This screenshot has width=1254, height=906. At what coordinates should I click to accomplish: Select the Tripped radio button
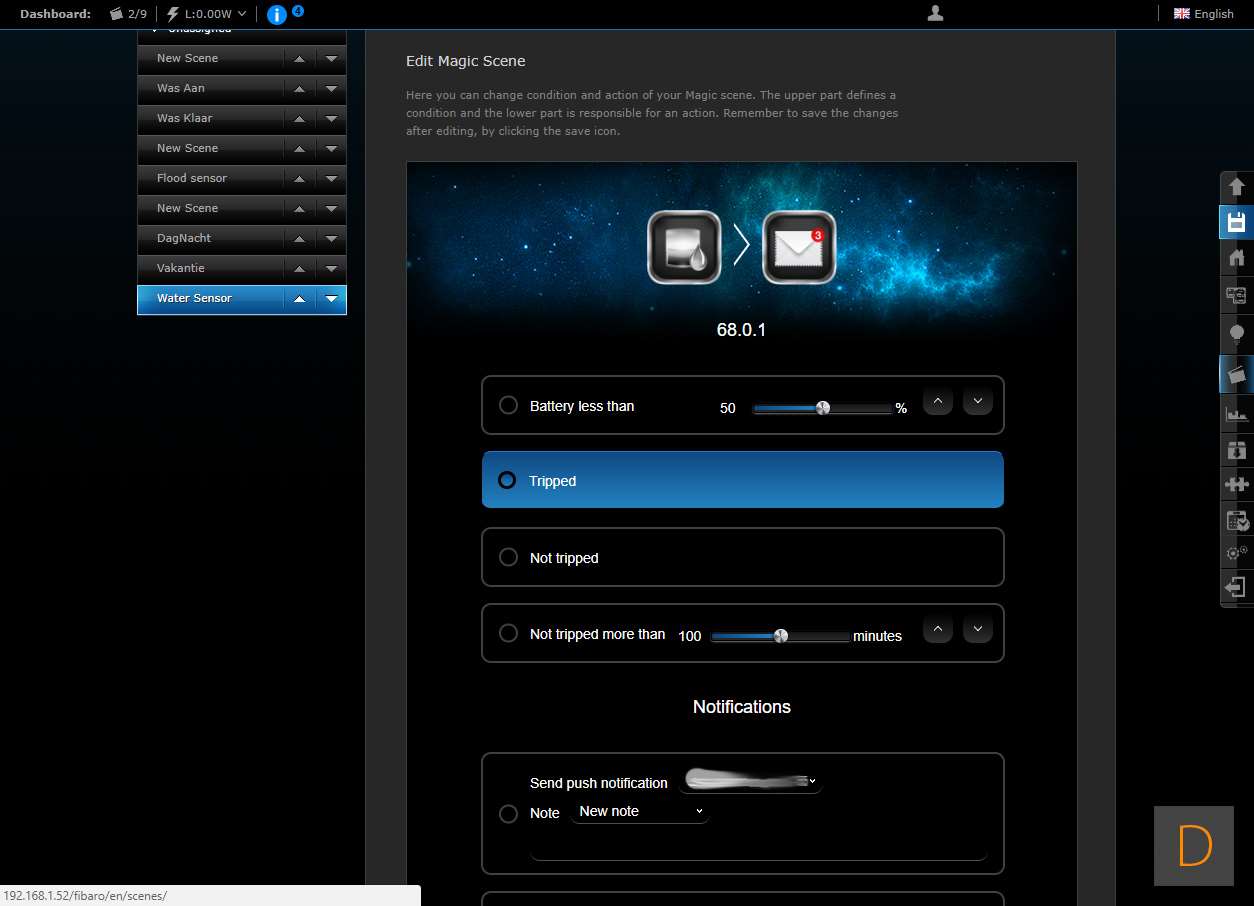pyautogui.click(x=507, y=480)
